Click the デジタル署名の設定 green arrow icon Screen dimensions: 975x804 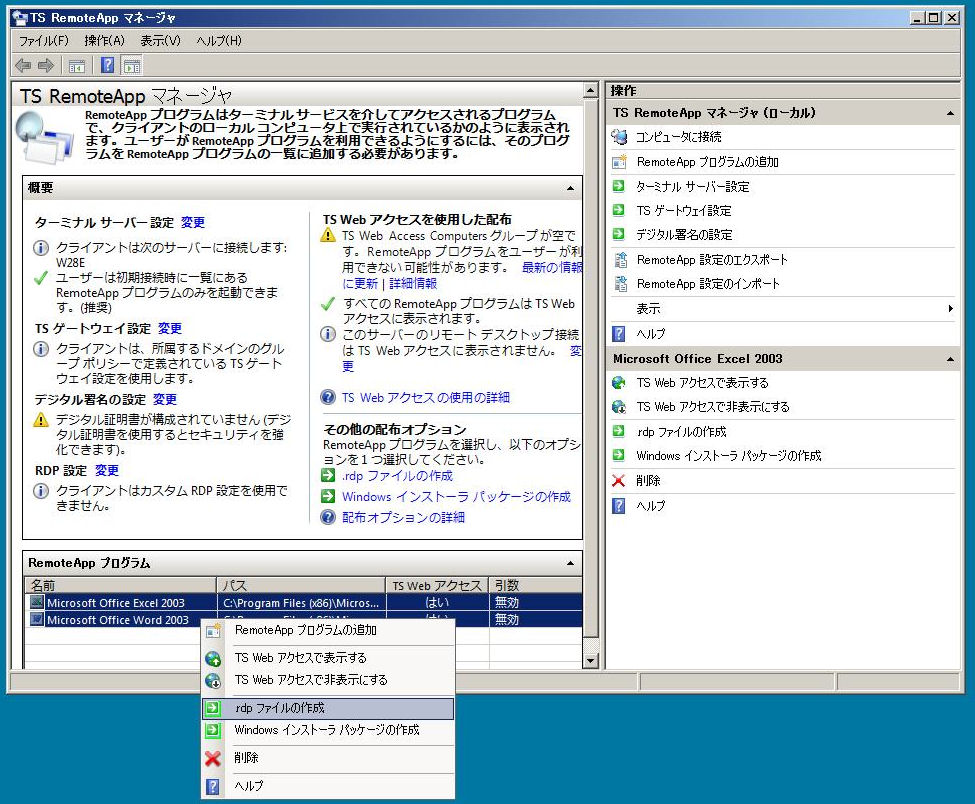tap(618, 234)
